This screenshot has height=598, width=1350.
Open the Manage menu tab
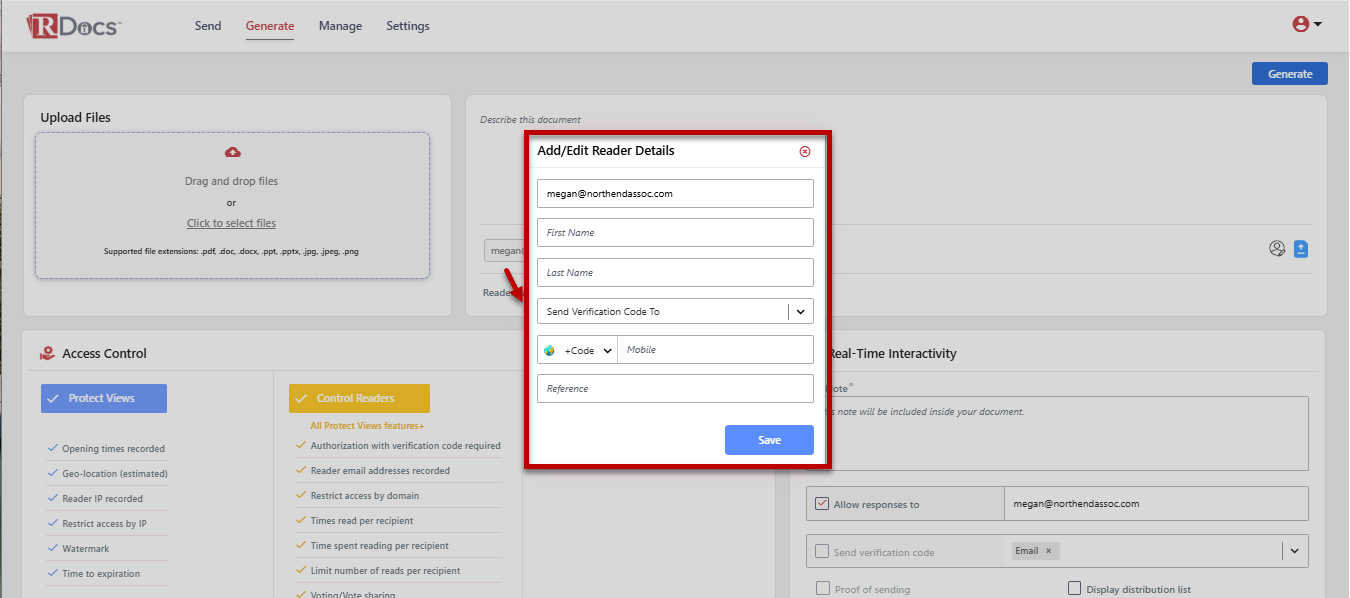340,26
